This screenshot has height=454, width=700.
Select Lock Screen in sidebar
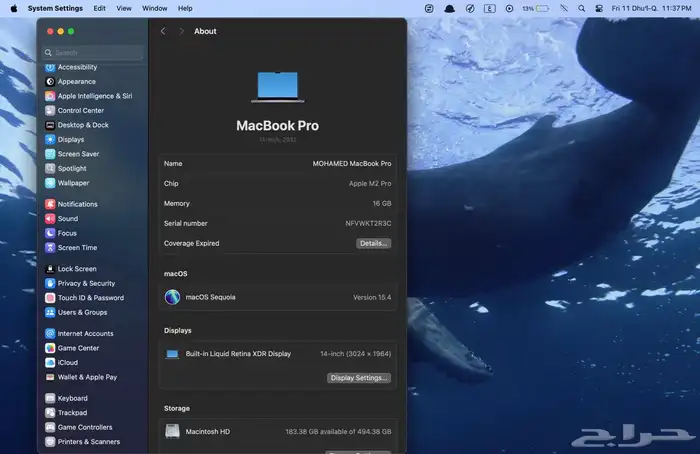pos(71,269)
